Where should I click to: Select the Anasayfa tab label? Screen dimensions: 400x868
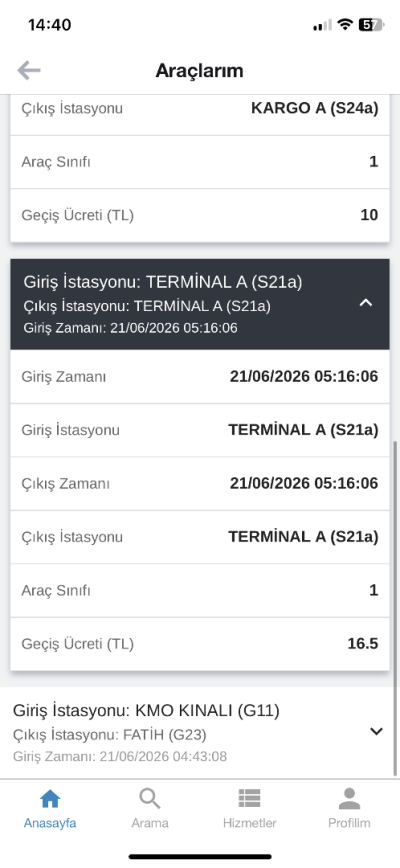[50, 823]
